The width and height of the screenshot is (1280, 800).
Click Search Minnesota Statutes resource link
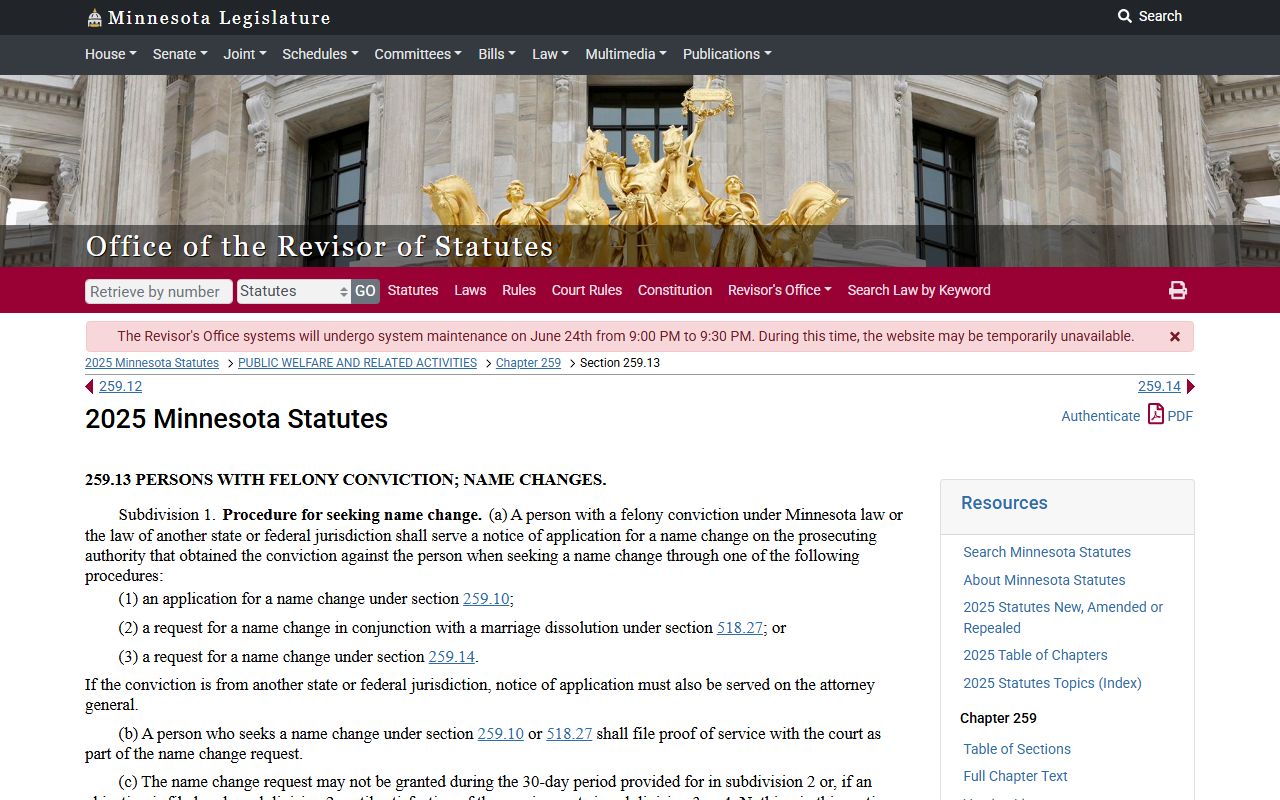pos(1047,552)
